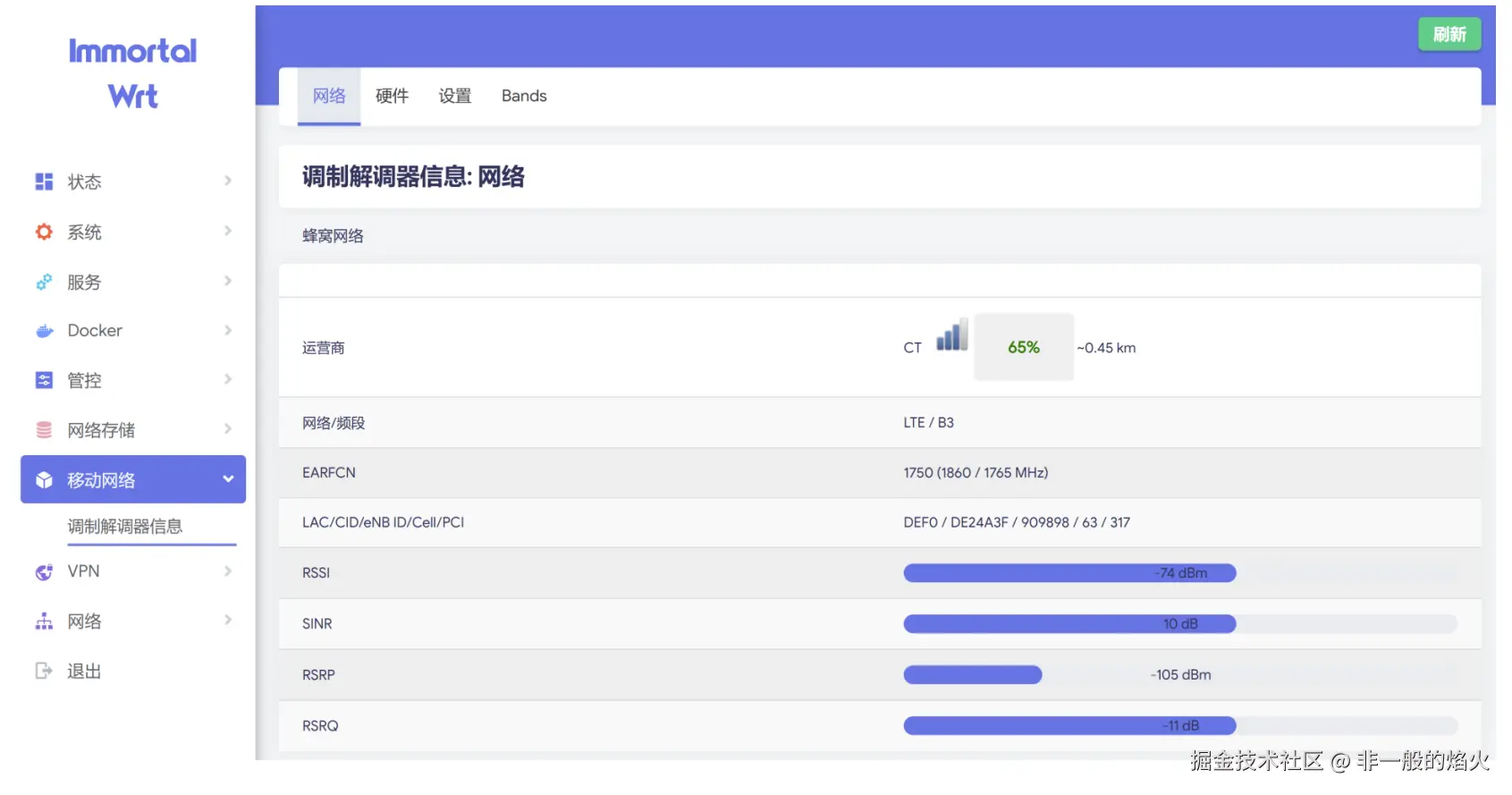Click the LTE / B3 value
This screenshot has width=1512, height=795.
(928, 422)
